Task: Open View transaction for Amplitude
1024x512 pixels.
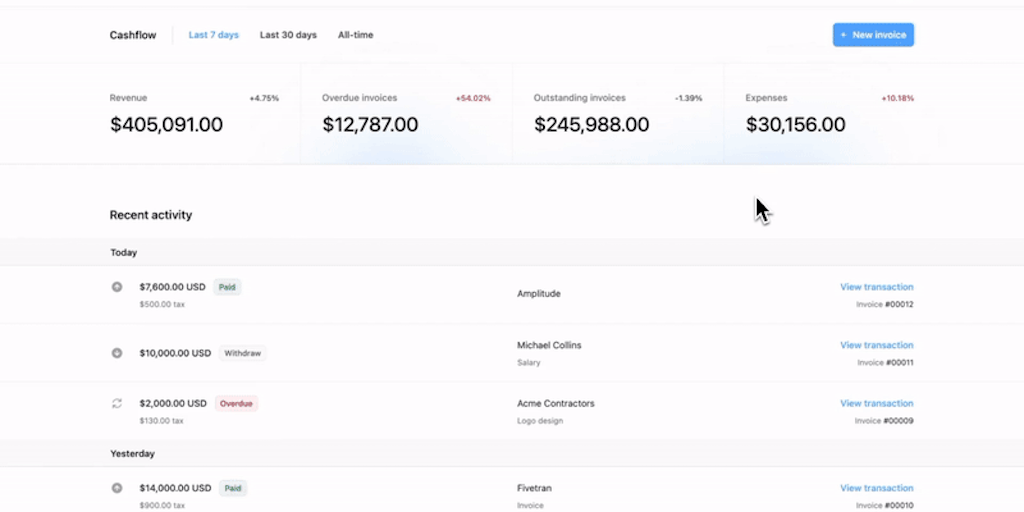Action: click(876, 287)
